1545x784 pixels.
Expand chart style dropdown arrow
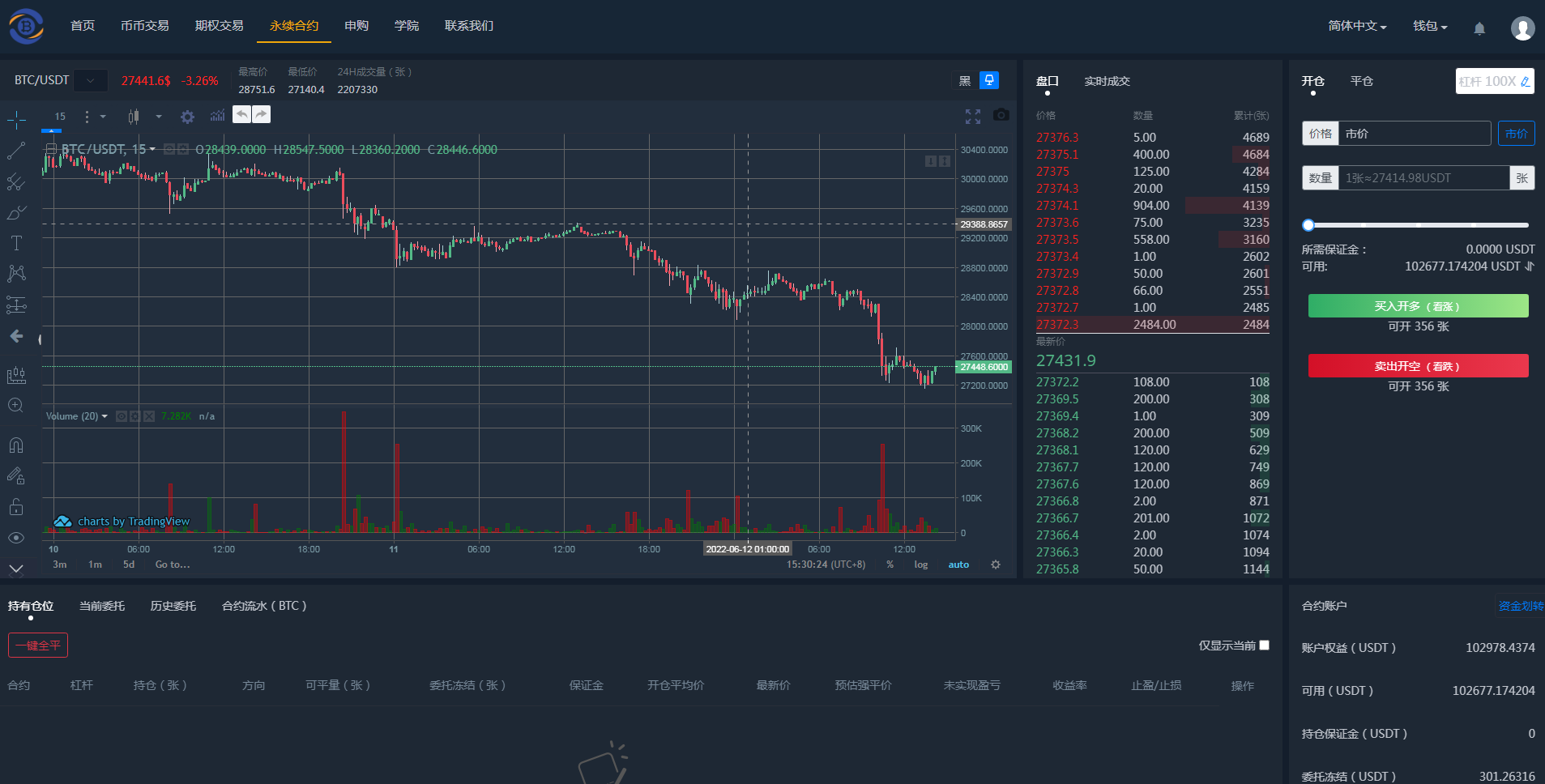click(x=159, y=117)
